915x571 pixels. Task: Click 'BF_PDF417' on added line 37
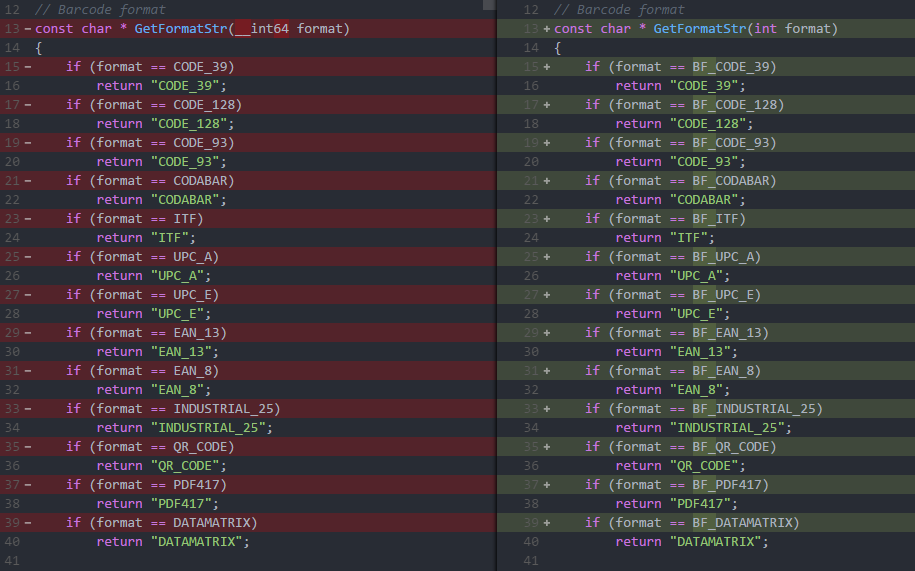tap(727, 484)
